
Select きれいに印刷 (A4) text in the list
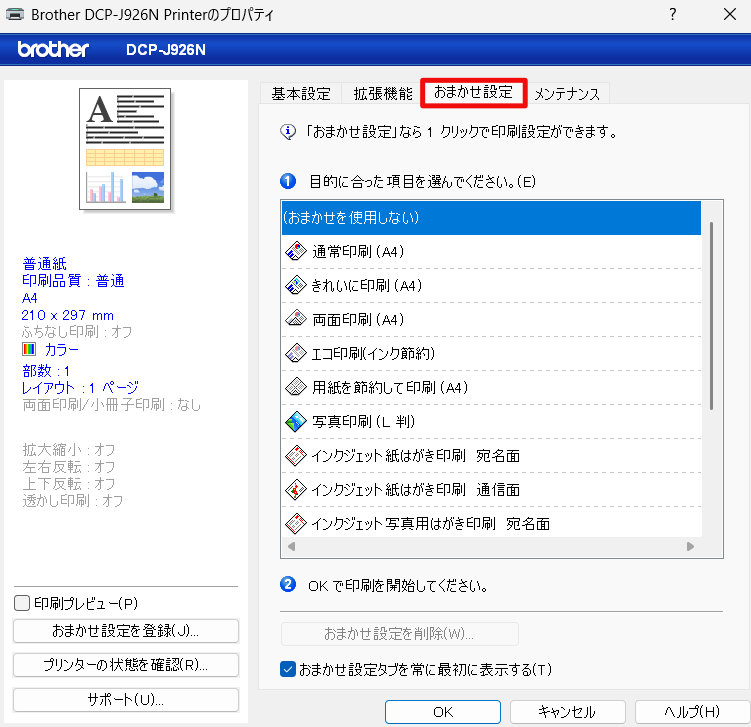pos(367,285)
